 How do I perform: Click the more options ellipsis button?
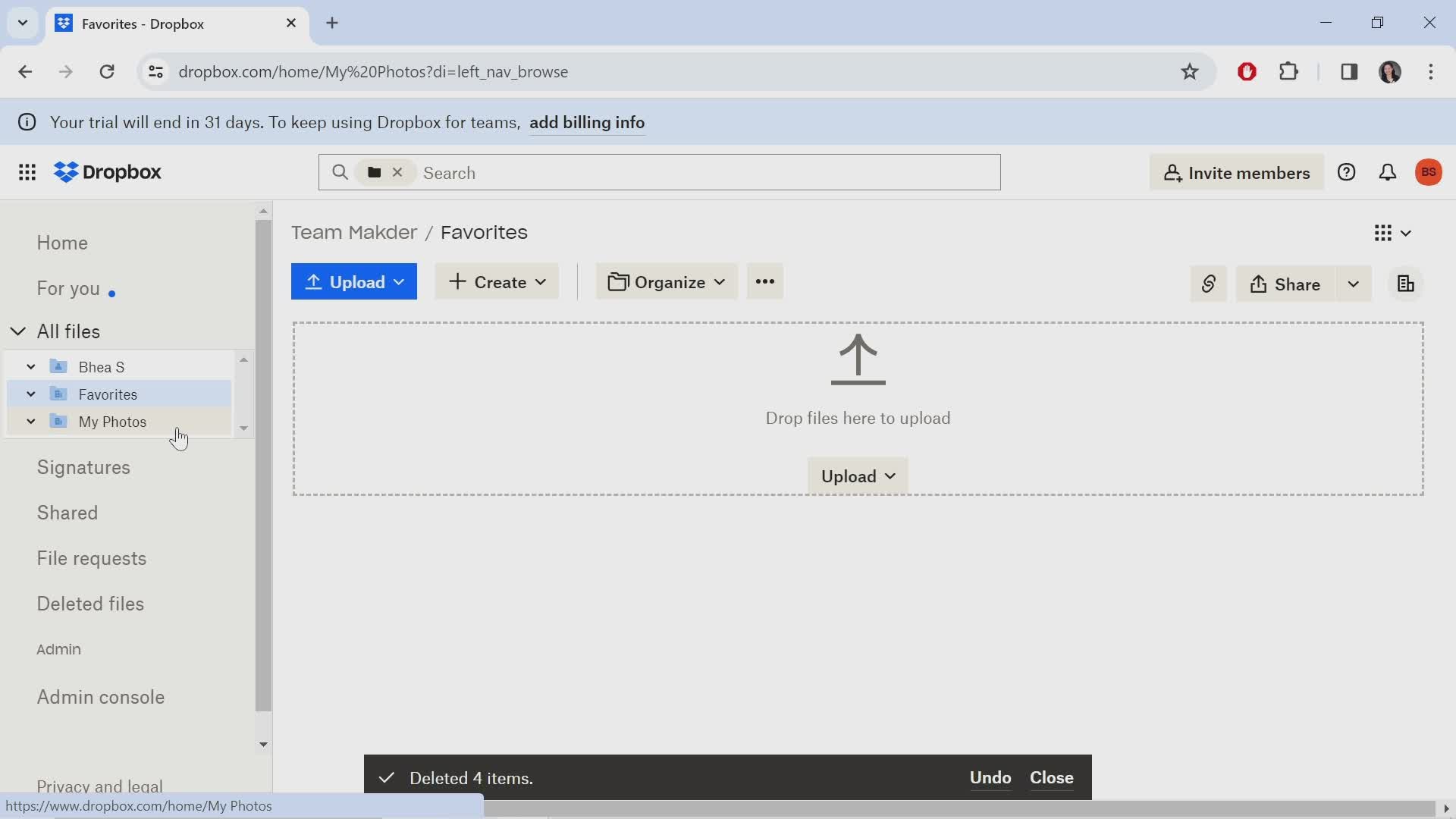coord(764,282)
